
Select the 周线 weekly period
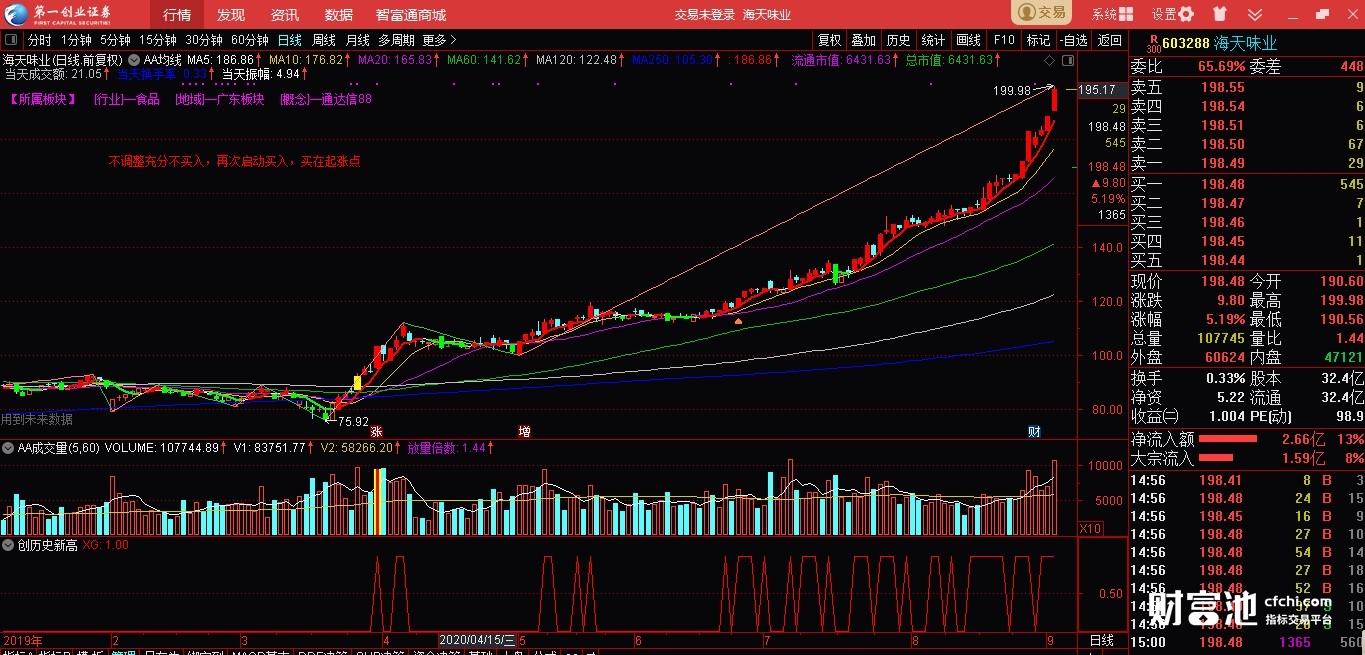tap(324, 40)
